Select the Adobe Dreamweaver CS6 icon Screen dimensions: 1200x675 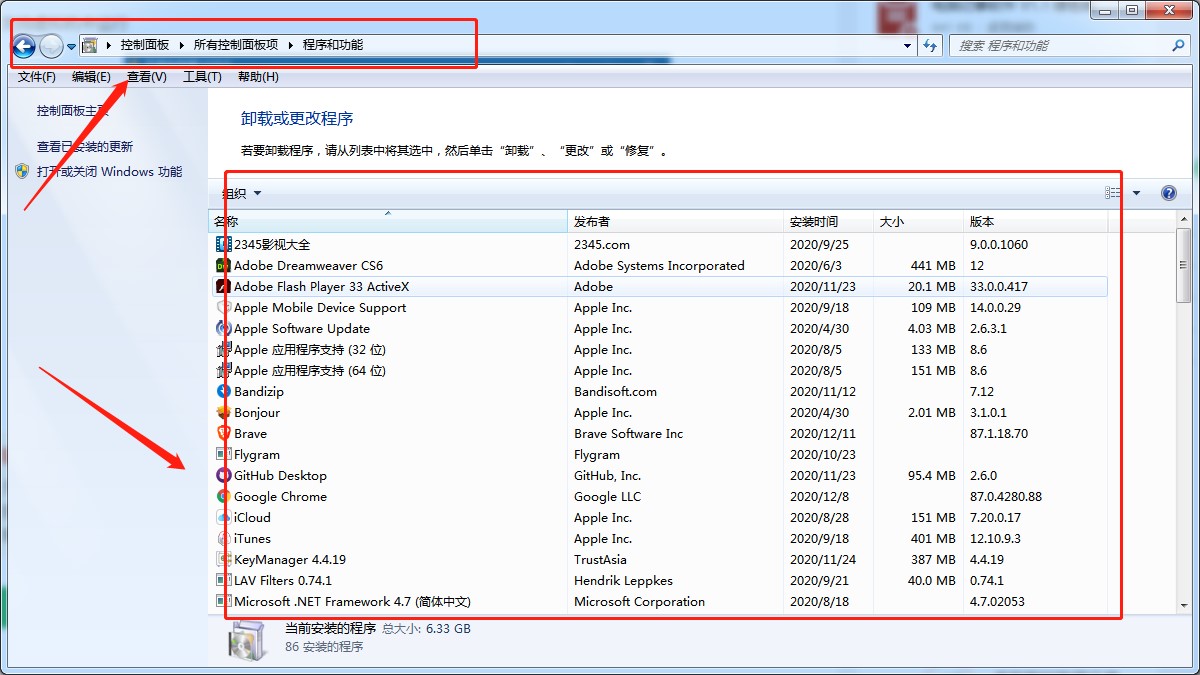pos(224,265)
